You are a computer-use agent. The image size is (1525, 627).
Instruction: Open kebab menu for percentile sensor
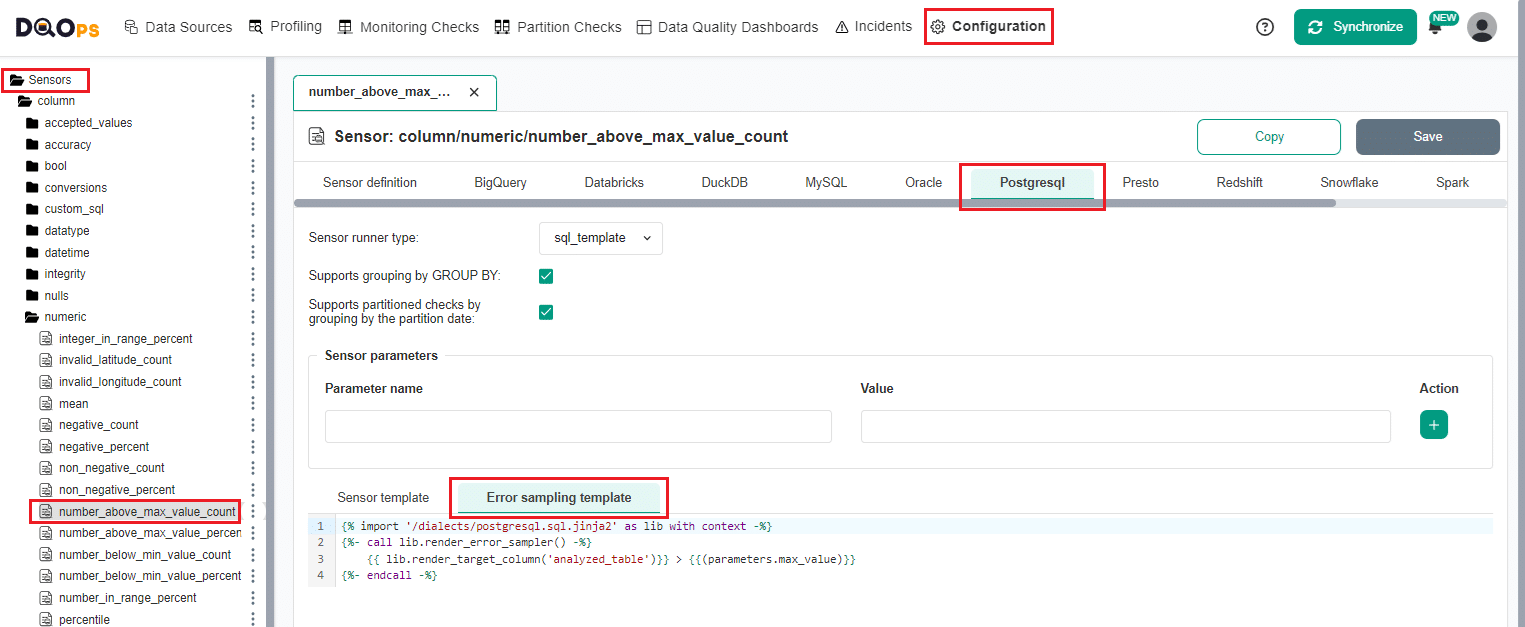coord(253,620)
